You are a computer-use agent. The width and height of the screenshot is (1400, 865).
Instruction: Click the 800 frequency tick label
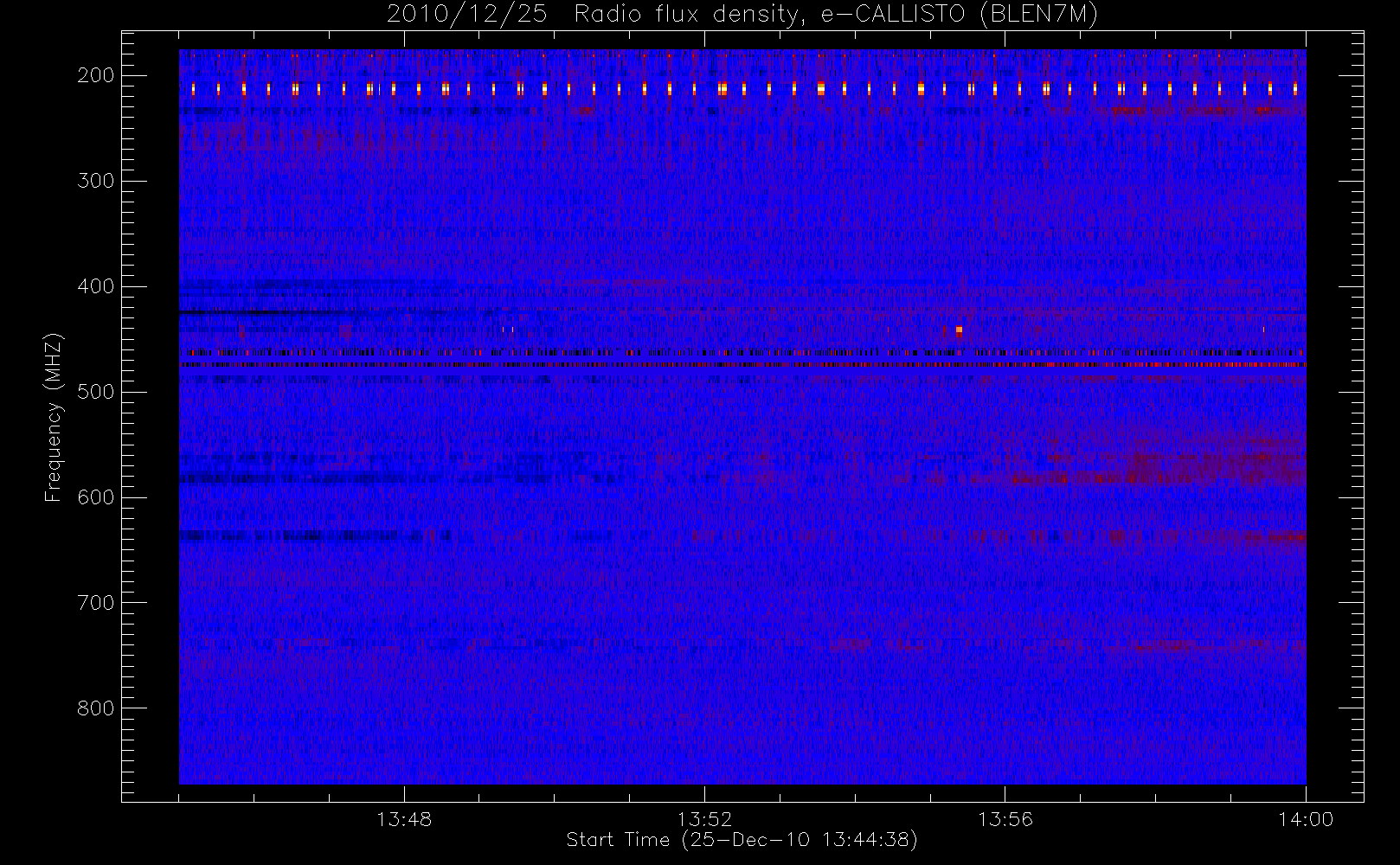[96, 708]
